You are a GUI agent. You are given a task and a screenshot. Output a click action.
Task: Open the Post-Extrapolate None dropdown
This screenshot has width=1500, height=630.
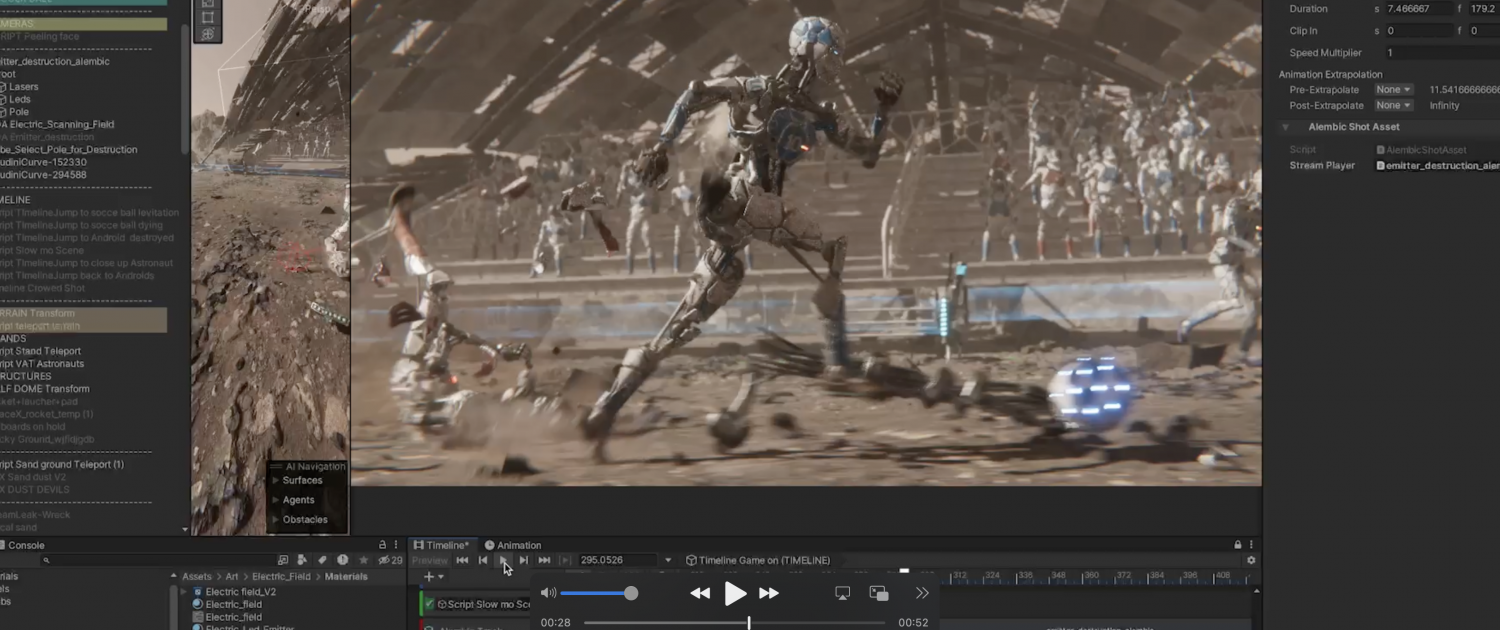[1393, 106]
